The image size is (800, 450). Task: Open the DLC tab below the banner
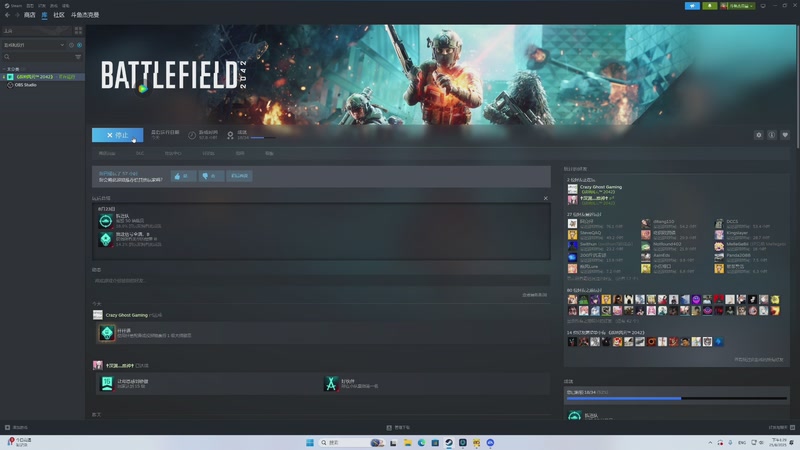[140, 154]
